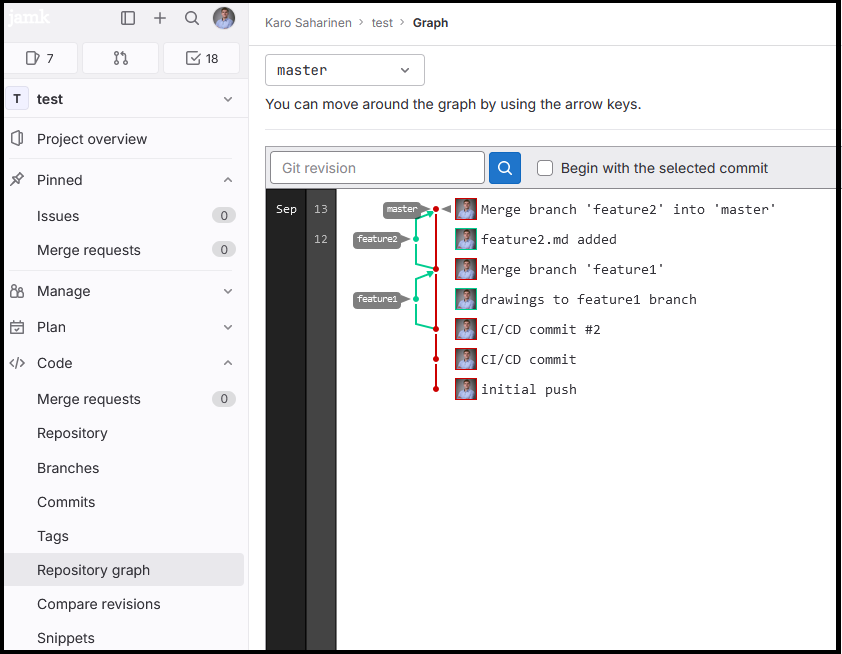The image size is (842, 654).
Task: Open Repository graph in sidebar
Action: 93,570
